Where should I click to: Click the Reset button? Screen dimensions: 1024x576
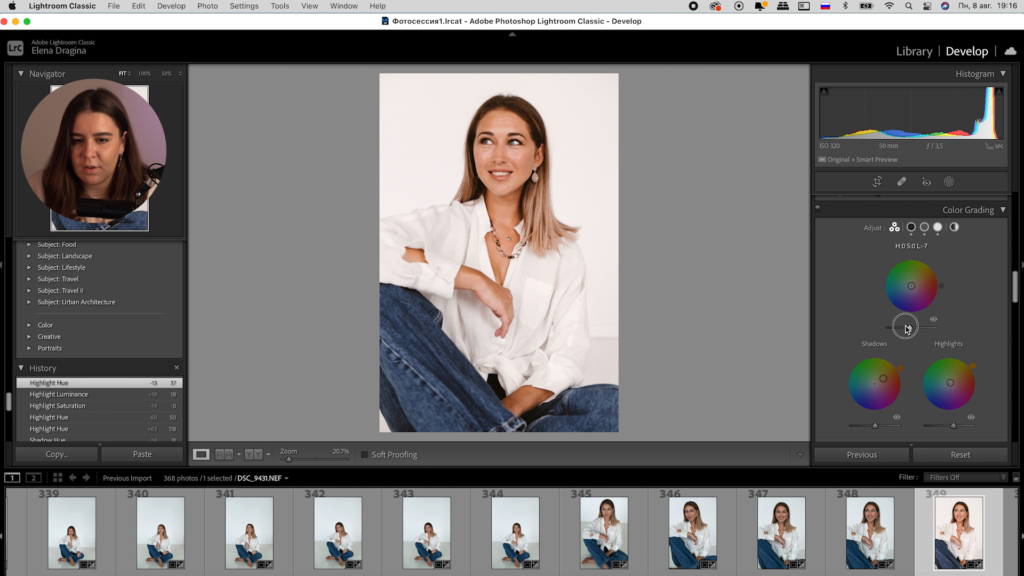click(960, 454)
